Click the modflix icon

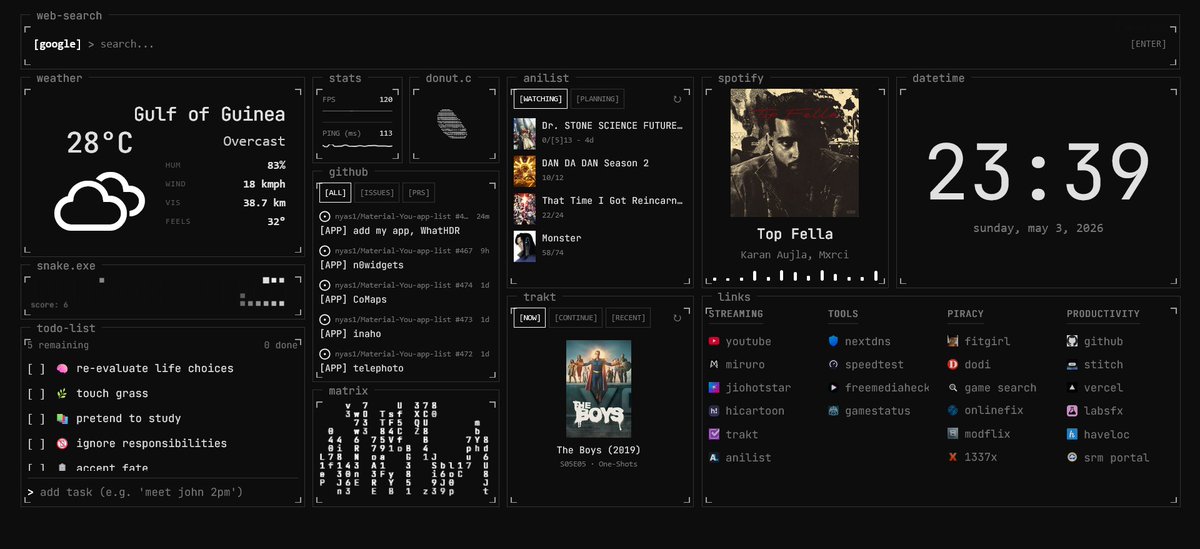[953, 434]
